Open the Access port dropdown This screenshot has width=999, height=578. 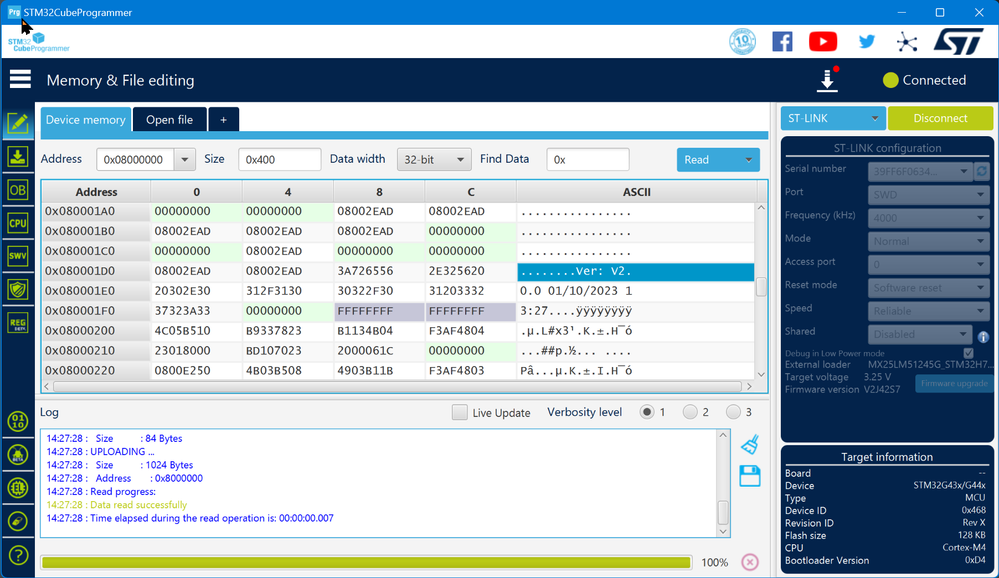tap(928, 264)
